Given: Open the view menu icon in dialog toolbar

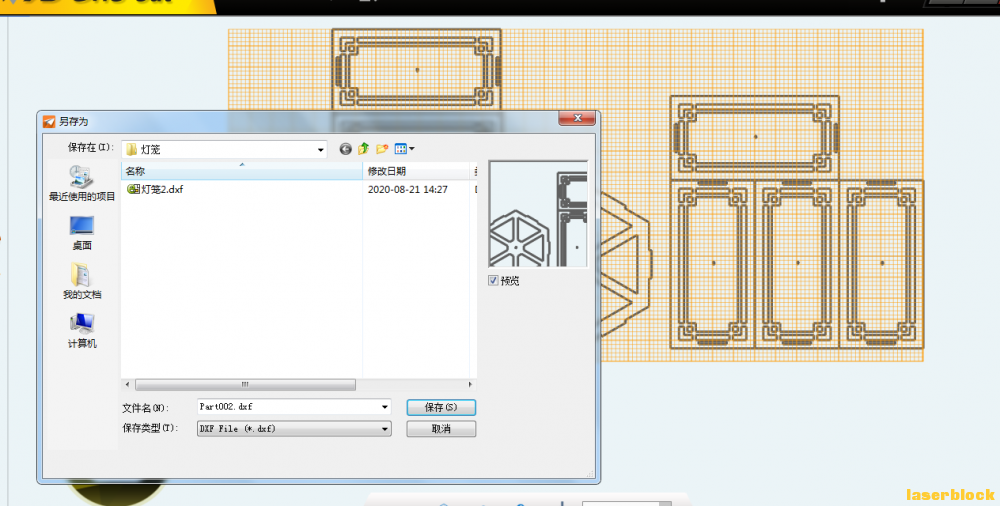Looking at the screenshot, I should pyautogui.click(x=404, y=149).
